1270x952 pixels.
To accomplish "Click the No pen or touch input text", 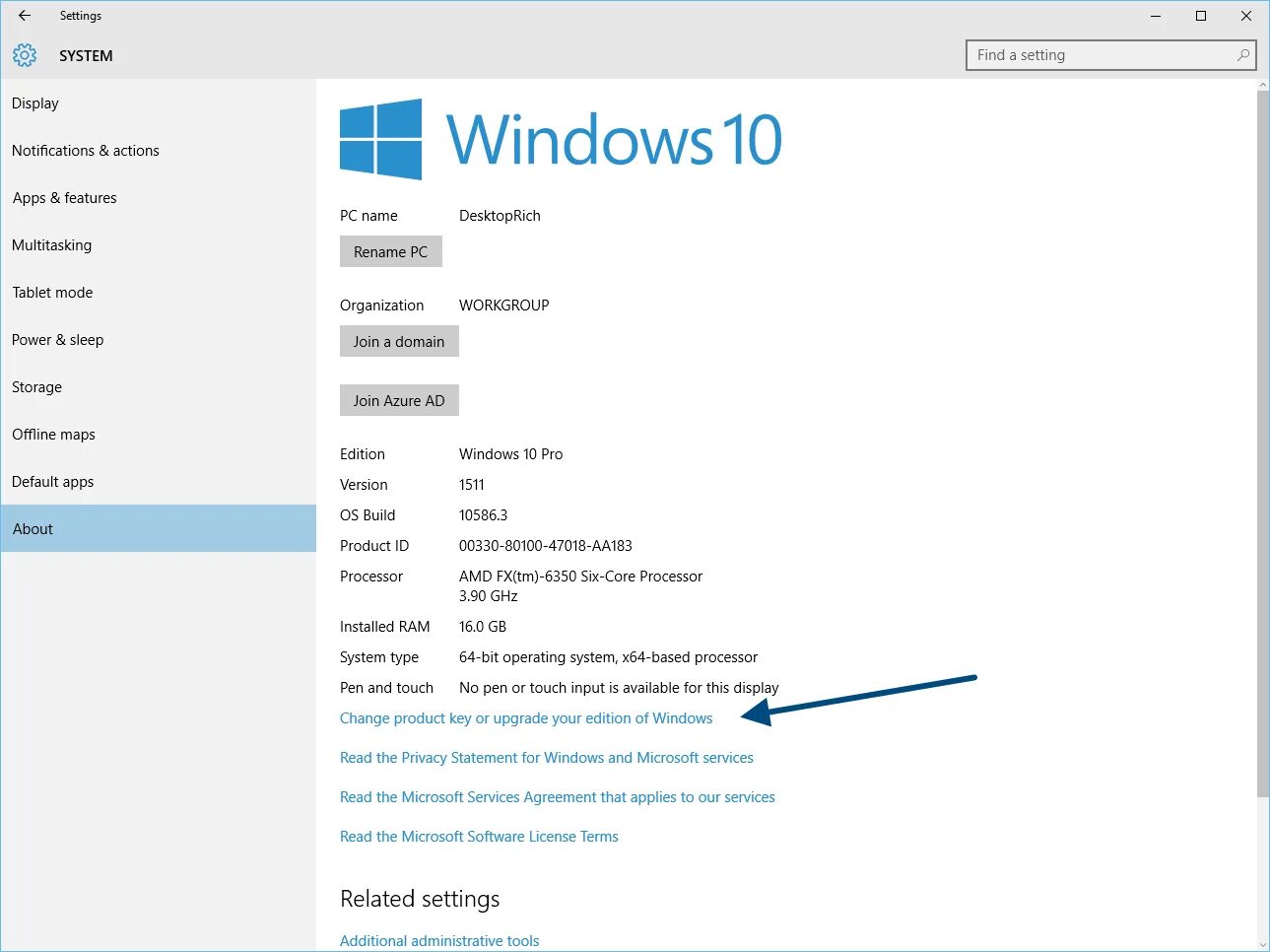I will pos(619,688).
